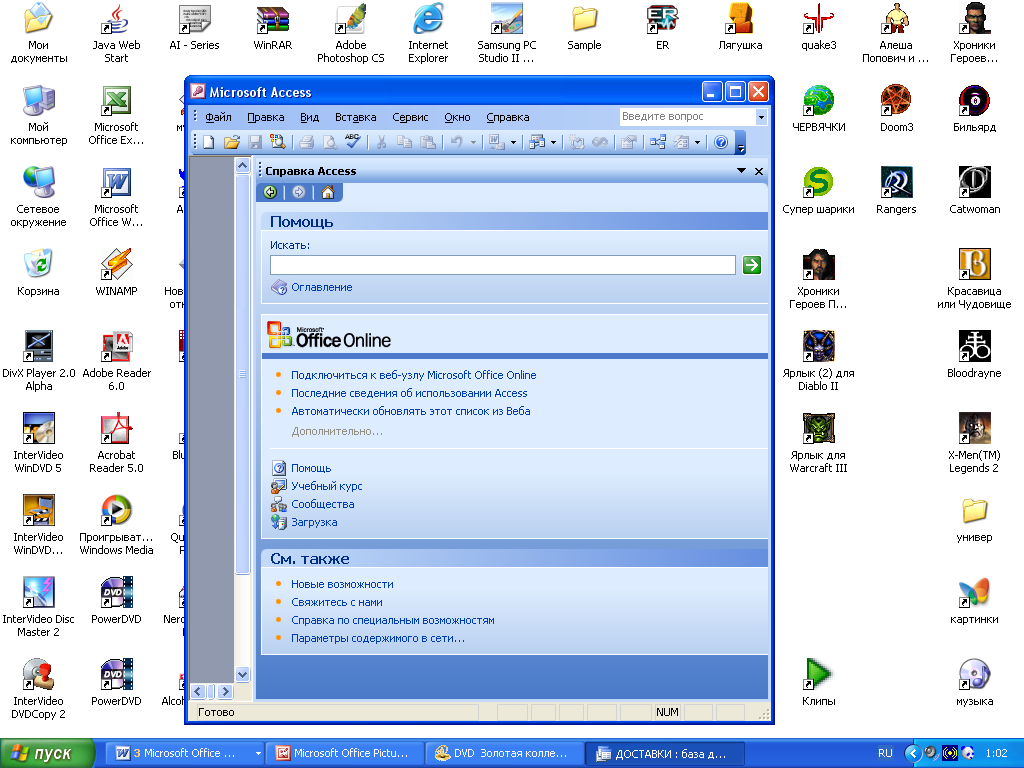Click the Undo arrow icon
This screenshot has width=1024, height=768.
(x=456, y=142)
